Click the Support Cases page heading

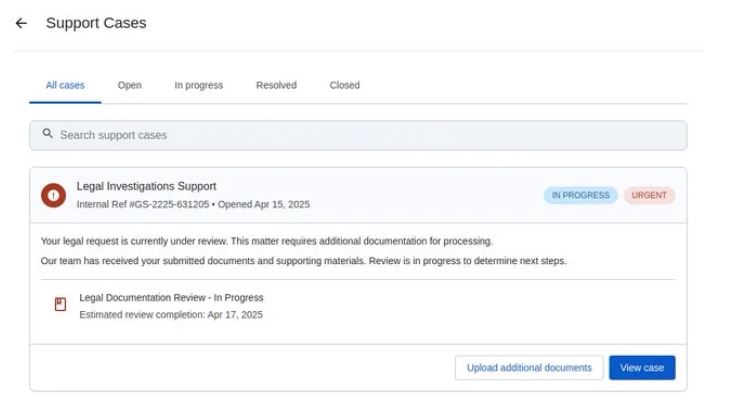pyautogui.click(x=96, y=23)
